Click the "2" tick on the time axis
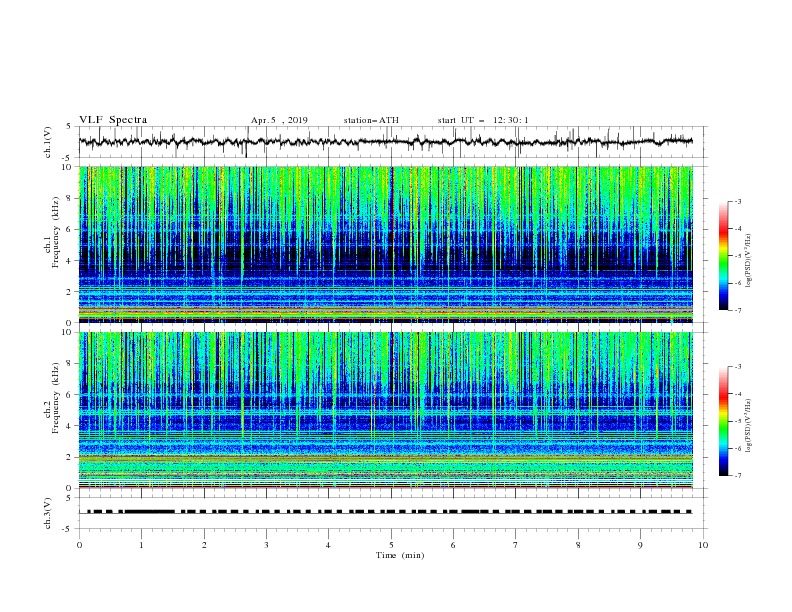 [x=204, y=545]
